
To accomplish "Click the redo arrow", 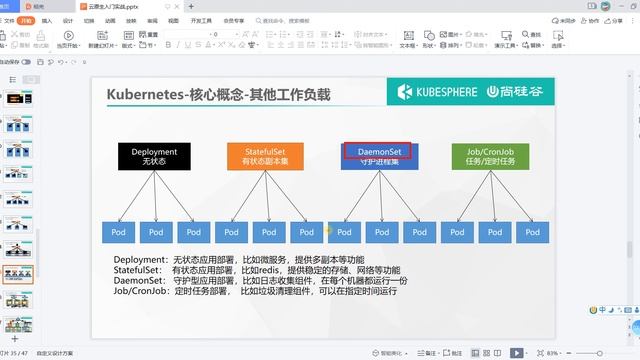I will (x=74, y=62).
